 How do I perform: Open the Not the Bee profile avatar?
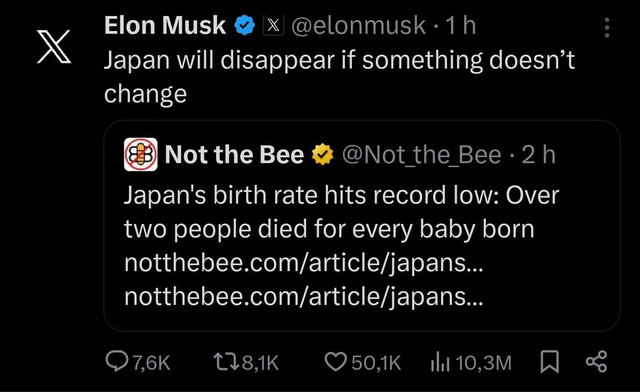click(x=141, y=154)
